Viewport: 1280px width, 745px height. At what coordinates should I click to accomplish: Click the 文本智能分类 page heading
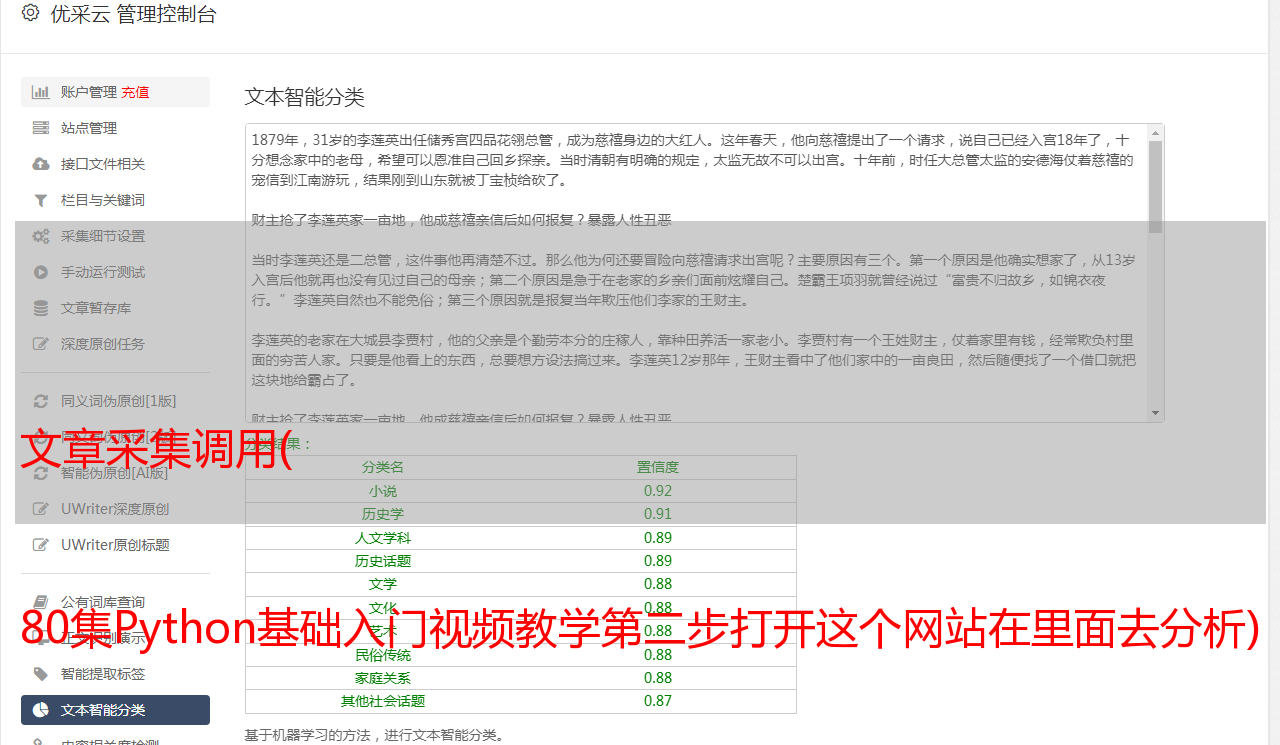coord(305,97)
